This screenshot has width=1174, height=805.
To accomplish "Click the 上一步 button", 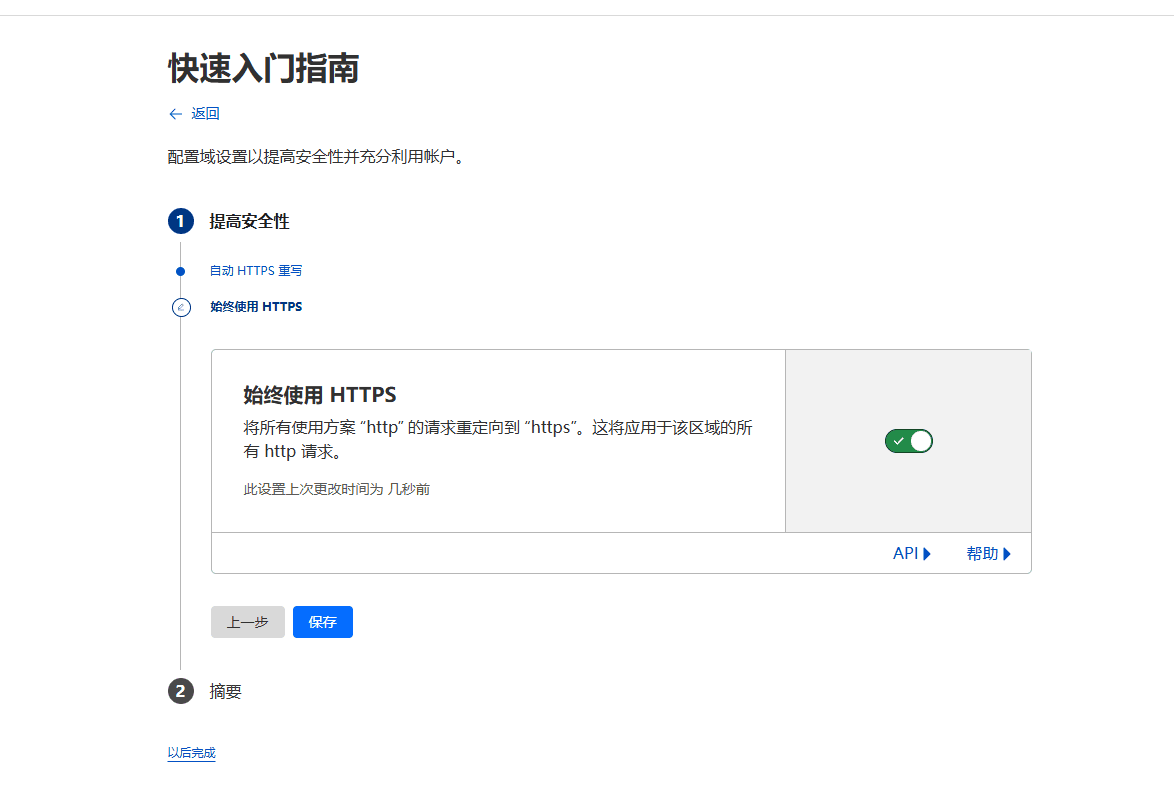I will click(247, 621).
